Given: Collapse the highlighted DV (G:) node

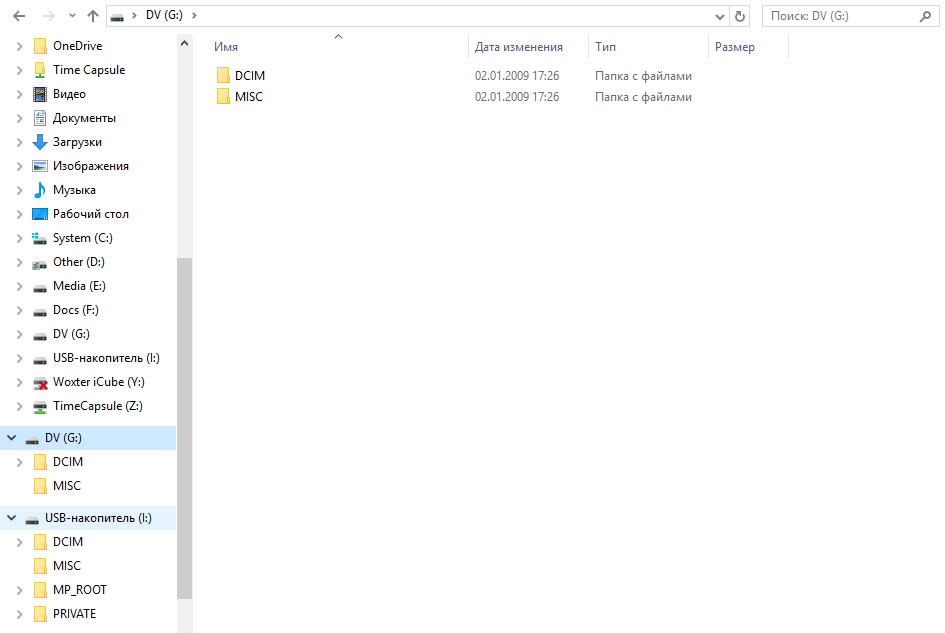Looking at the screenshot, I should click(11, 438).
